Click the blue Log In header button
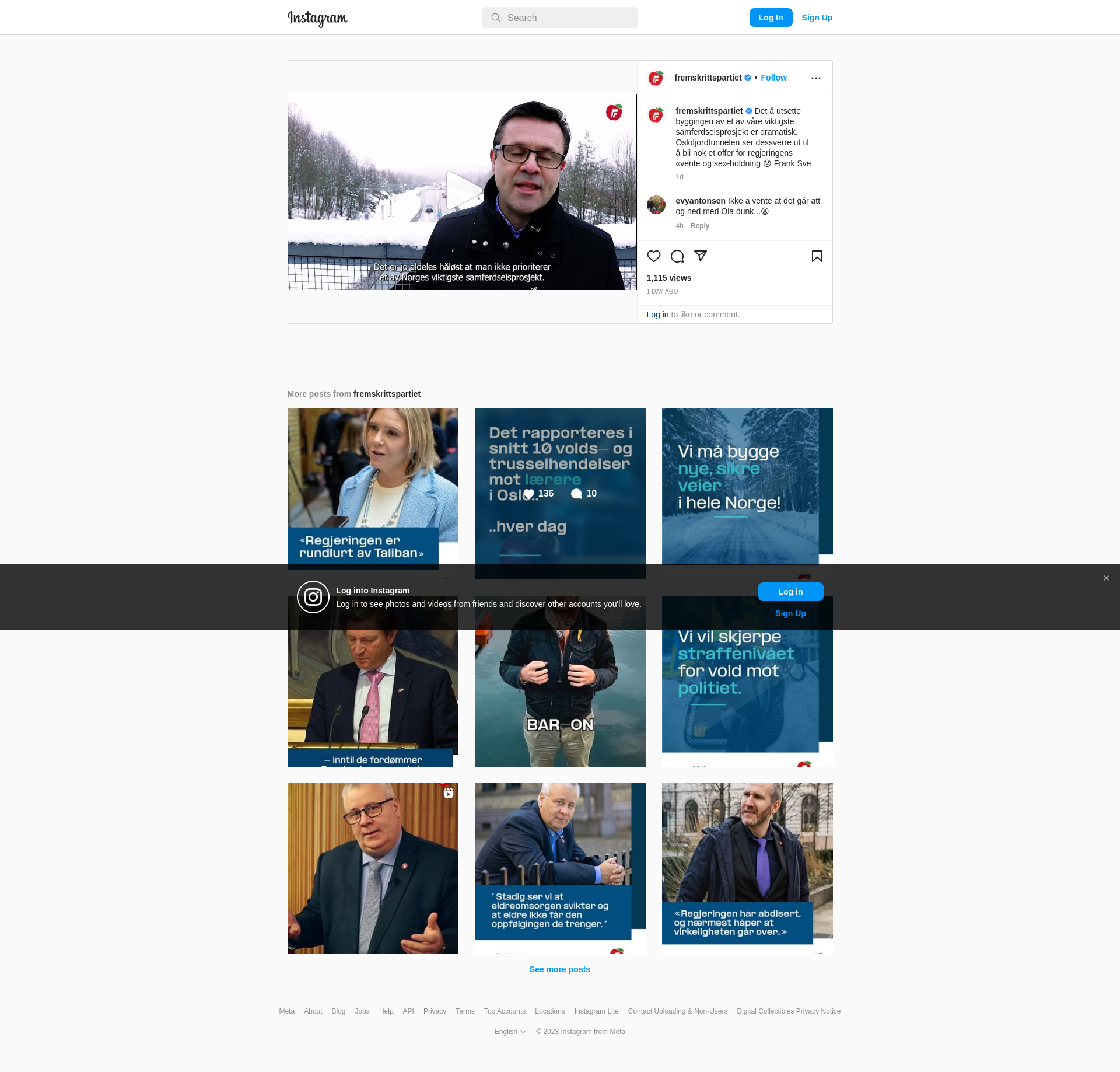This screenshot has height=1072, width=1120. (x=771, y=18)
